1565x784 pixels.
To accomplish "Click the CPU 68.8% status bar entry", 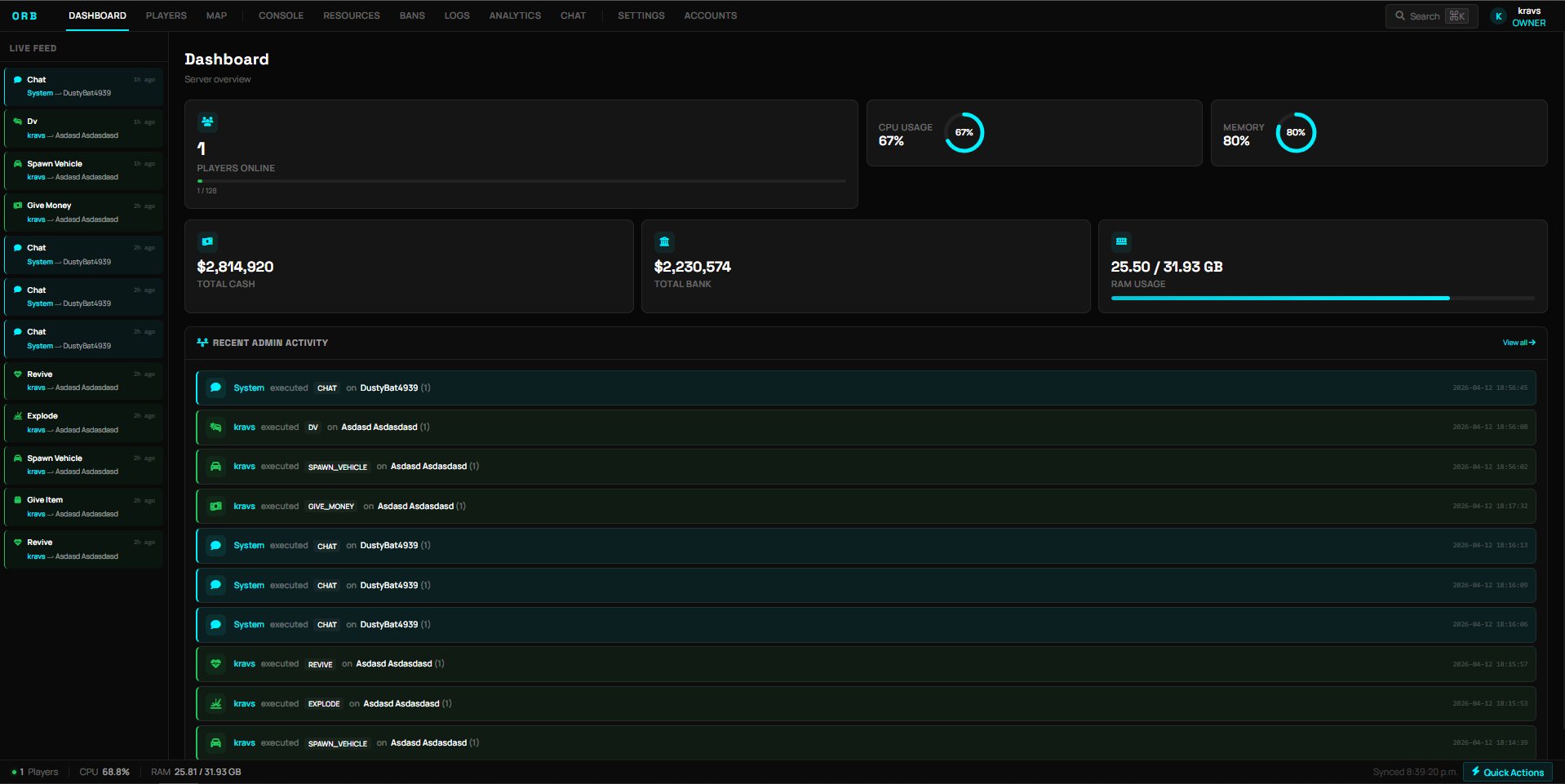I will [104, 772].
